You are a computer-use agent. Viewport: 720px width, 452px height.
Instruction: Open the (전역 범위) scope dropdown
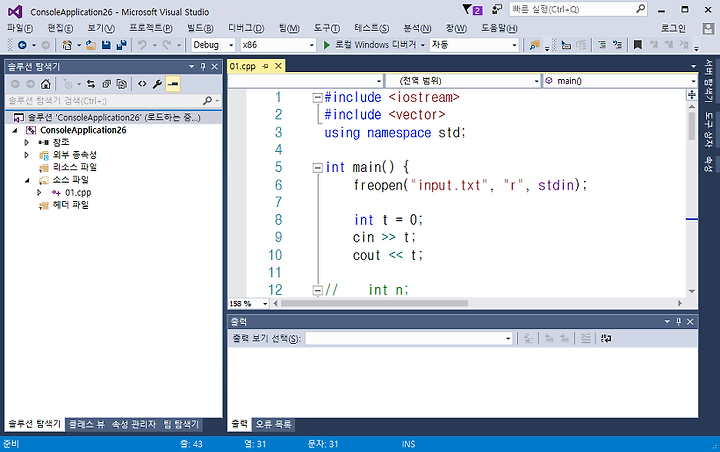tap(463, 81)
